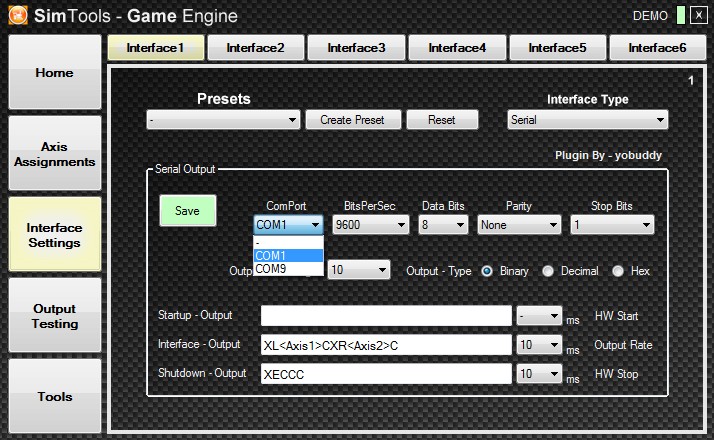Open the Parity dropdown
714x440 pixels.
(x=519, y=225)
